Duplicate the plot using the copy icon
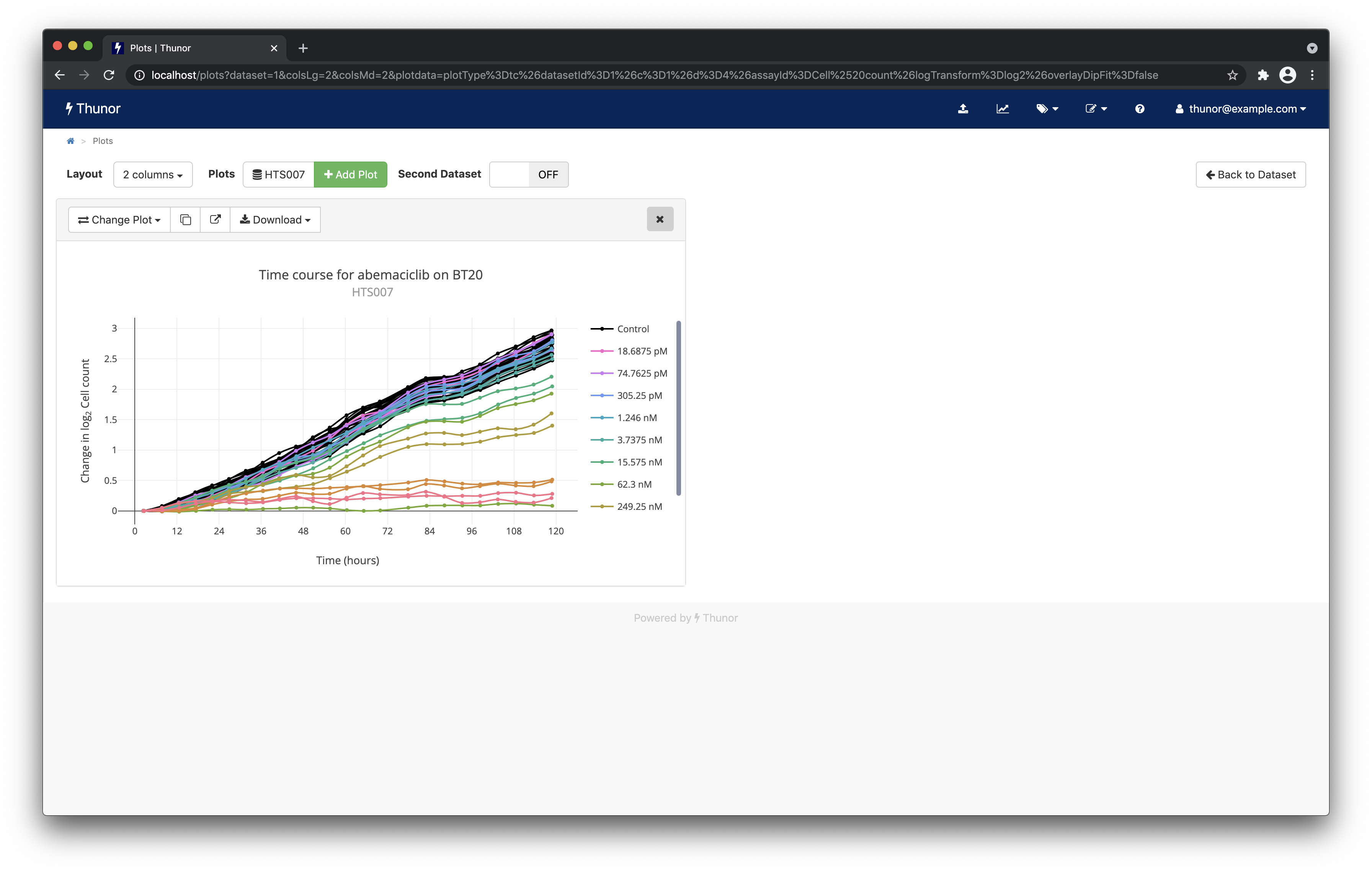Viewport: 1372px width, 872px height. (x=185, y=219)
